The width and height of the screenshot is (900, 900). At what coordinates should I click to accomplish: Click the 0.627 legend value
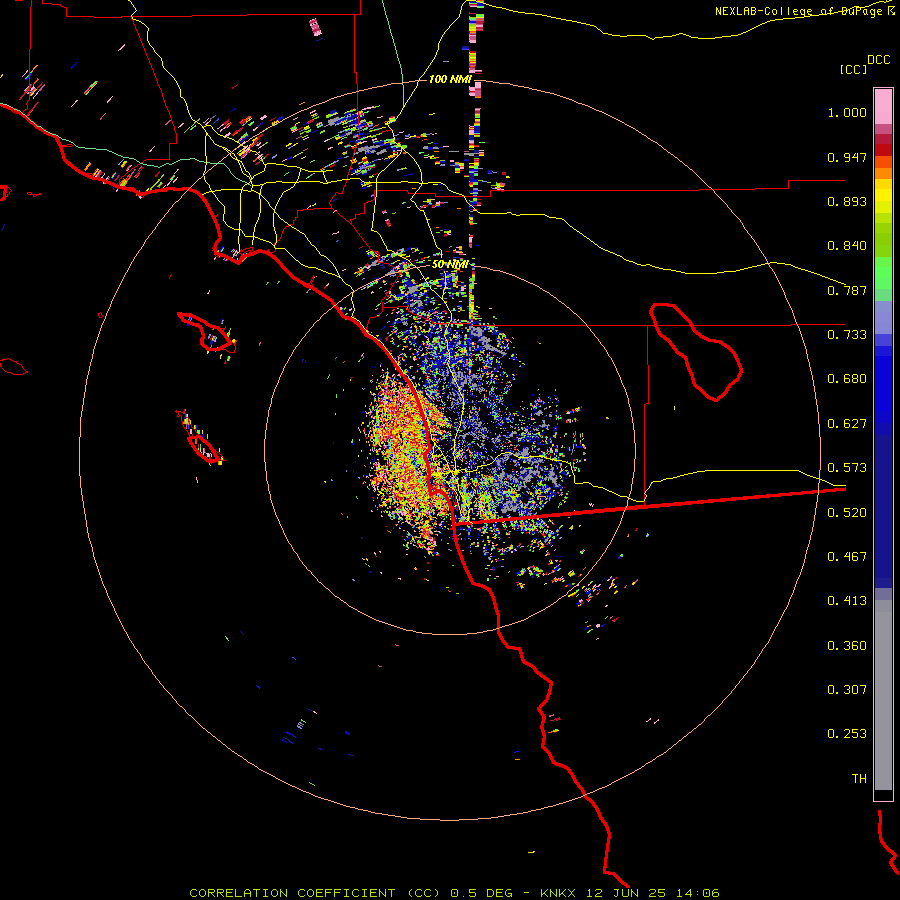[847, 424]
